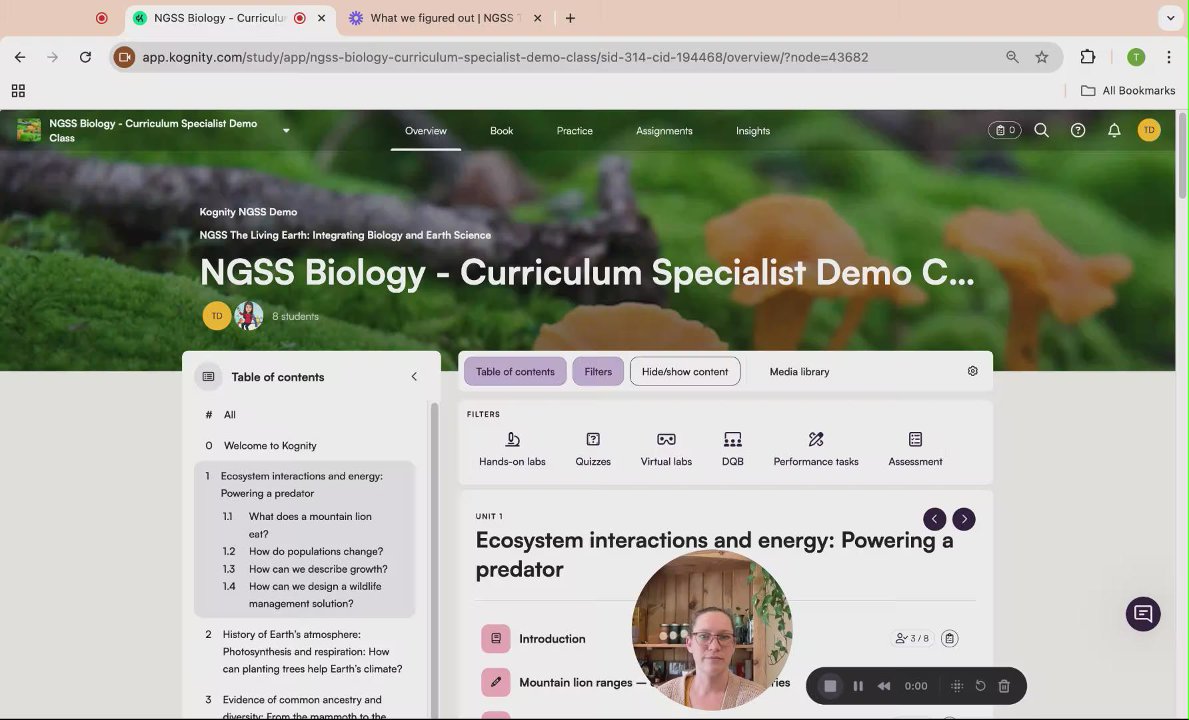Viewport: 1189px width, 720px height.
Task: Open browser extensions puzzle icon
Action: click(x=1087, y=57)
